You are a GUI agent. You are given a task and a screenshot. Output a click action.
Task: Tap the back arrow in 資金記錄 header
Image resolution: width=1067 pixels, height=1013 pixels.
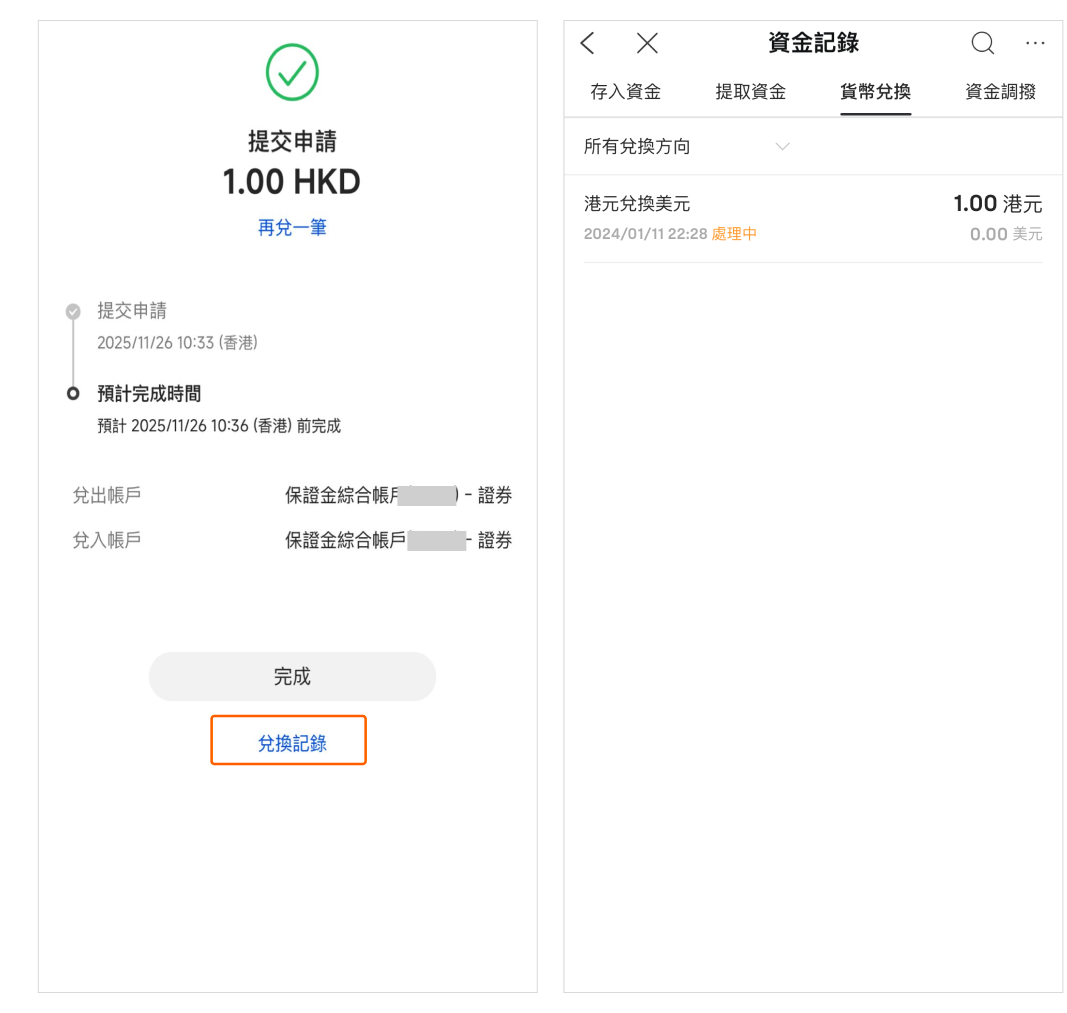click(588, 43)
